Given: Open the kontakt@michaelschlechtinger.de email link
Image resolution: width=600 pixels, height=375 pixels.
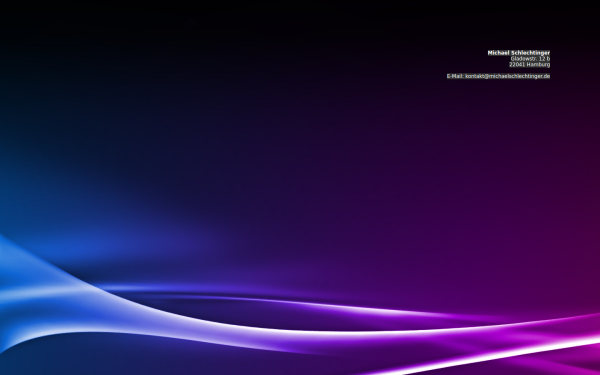Looking at the screenshot, I should coord(507,76).
